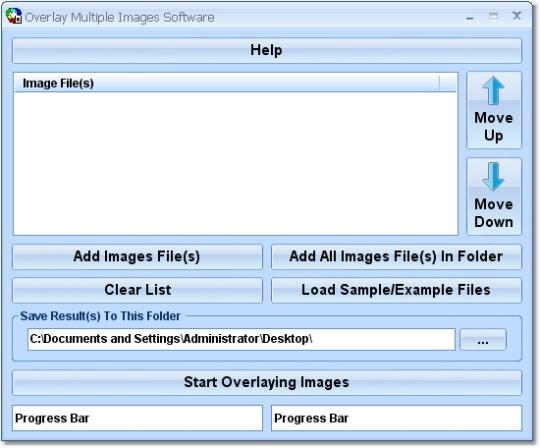Click Add All Images File(s) In Folder
This screenshot has height=448, width=540.
coord(396,257)
